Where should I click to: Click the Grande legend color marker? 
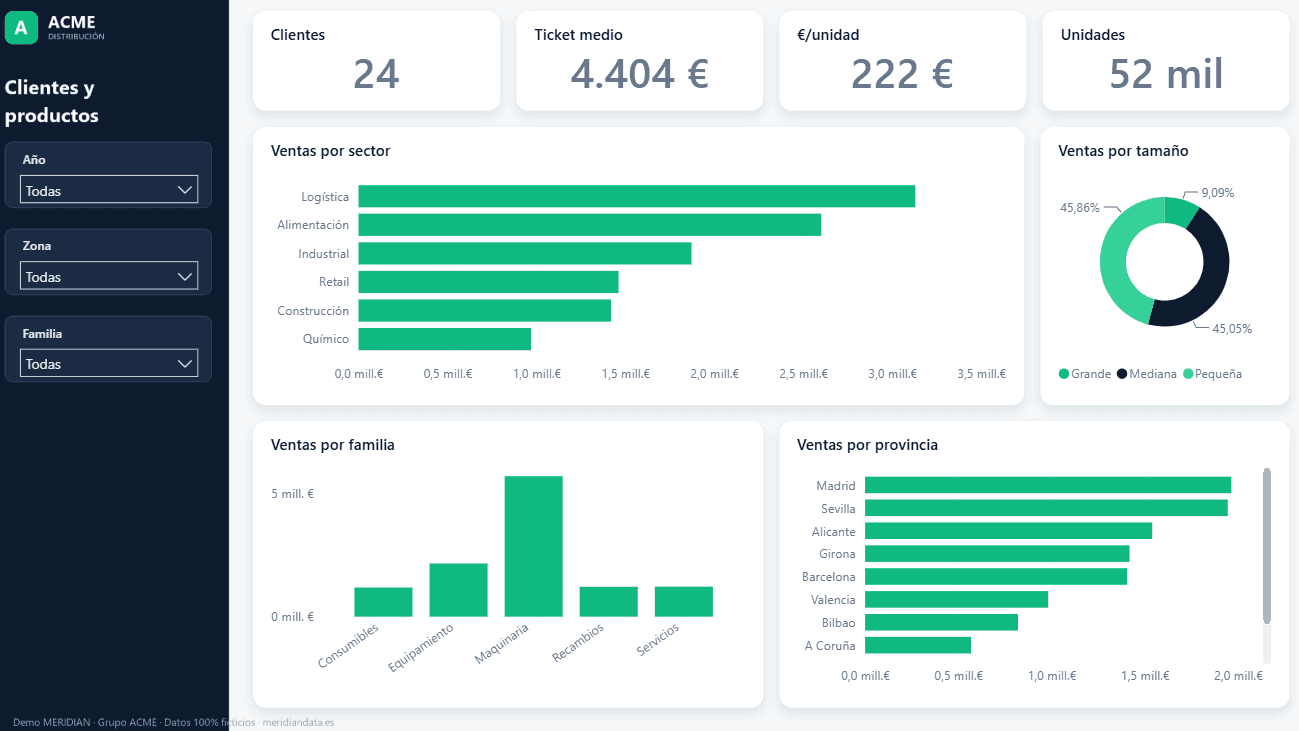[1064, 374]
